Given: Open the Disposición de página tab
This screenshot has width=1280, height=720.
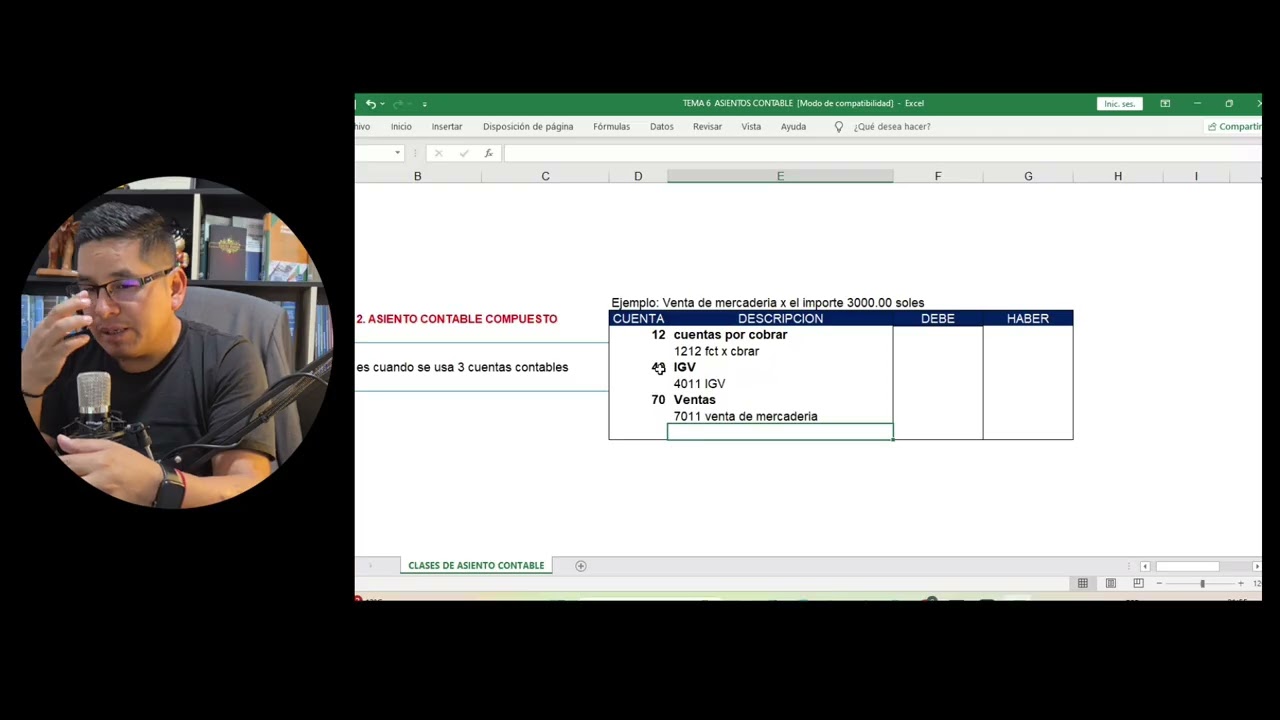Looking at the screenshot, I should [x=528, y=127].
